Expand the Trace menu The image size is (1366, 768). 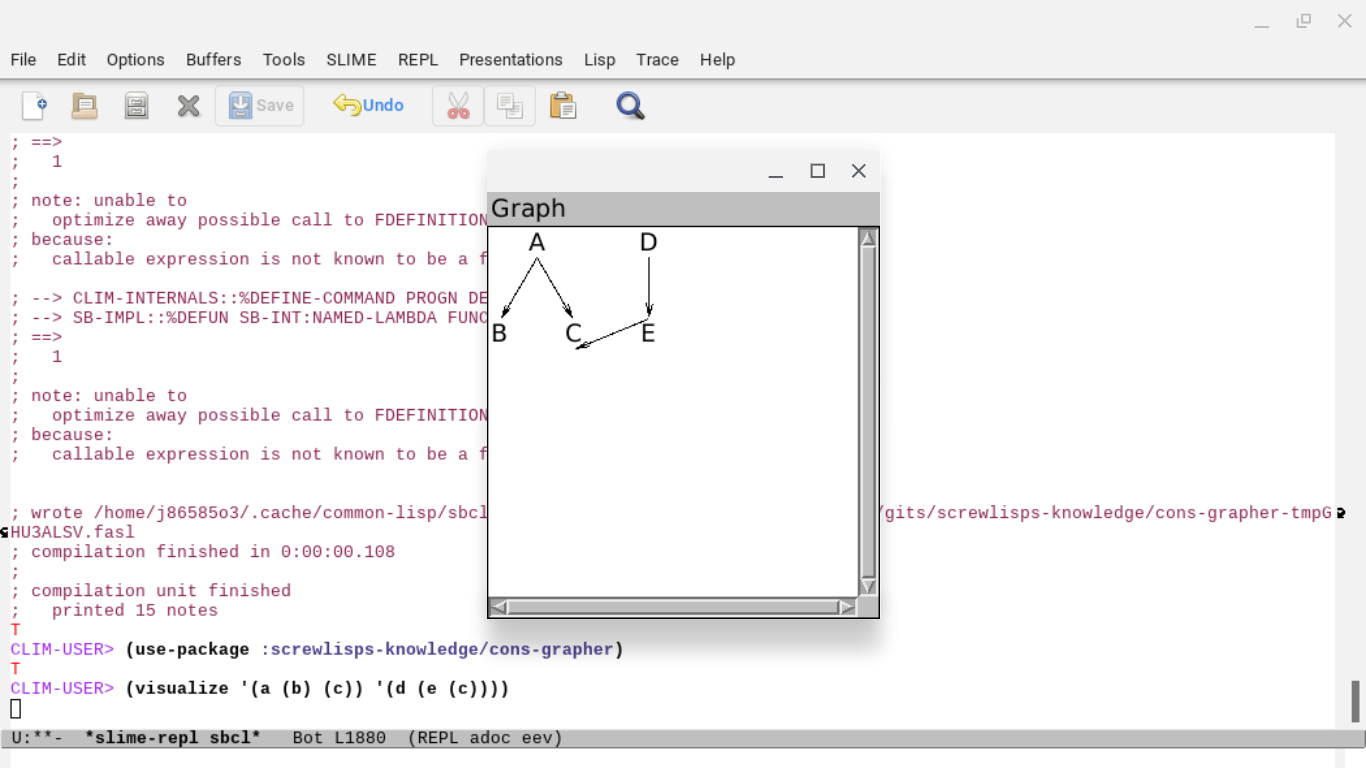[x=657, y=60]
